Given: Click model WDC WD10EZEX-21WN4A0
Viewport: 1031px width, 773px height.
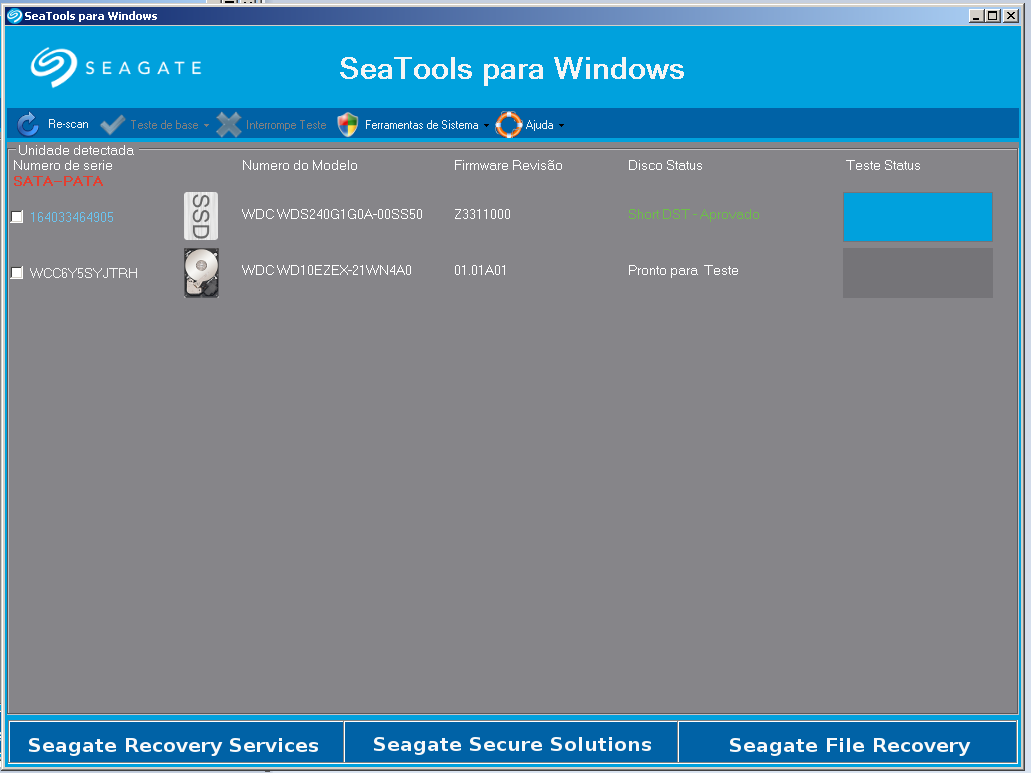Looking at the screenshot, I should click(x=327, y=270).
